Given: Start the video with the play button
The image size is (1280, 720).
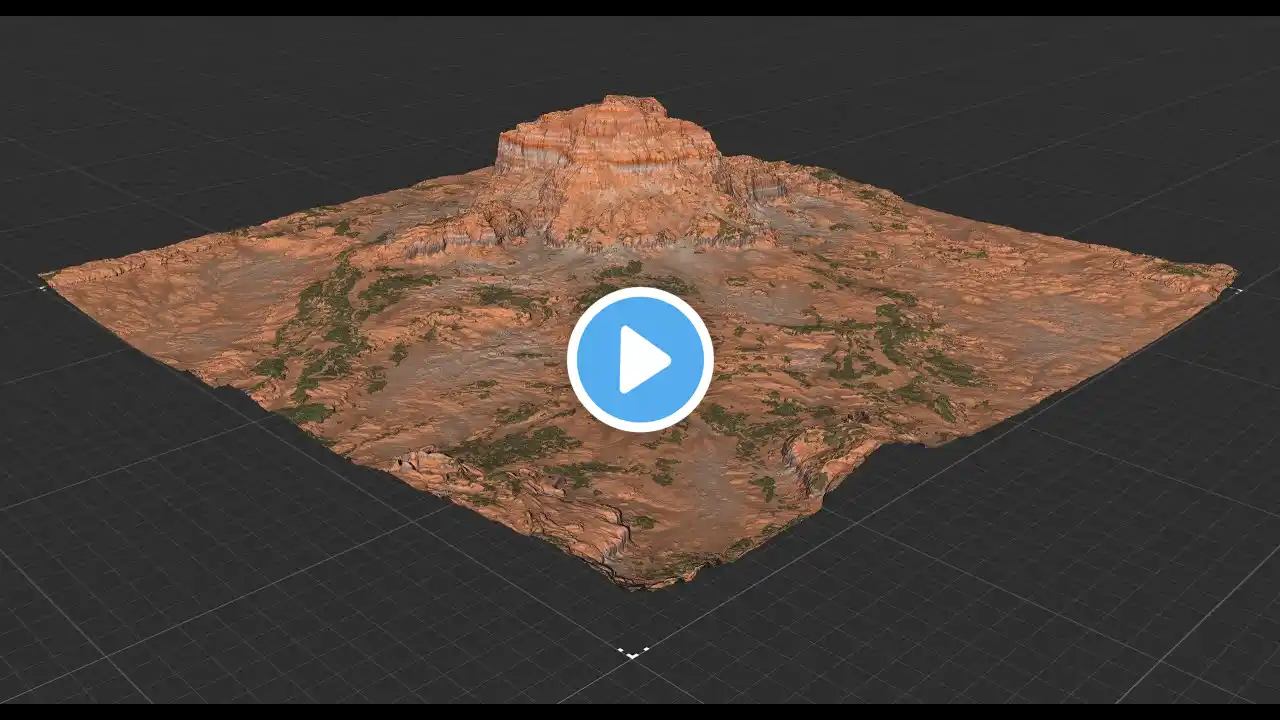Looking at the screenshot, I should click(640, 359).
